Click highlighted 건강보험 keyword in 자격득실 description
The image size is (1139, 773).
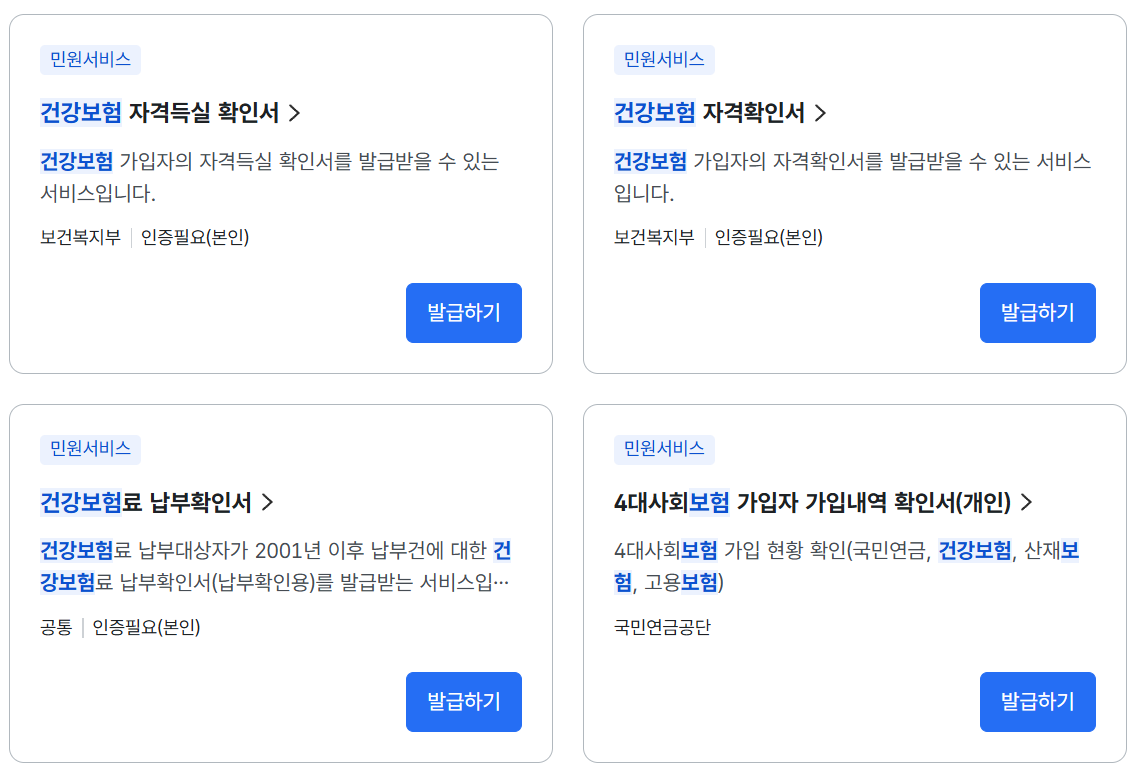(x=68, y=161)
